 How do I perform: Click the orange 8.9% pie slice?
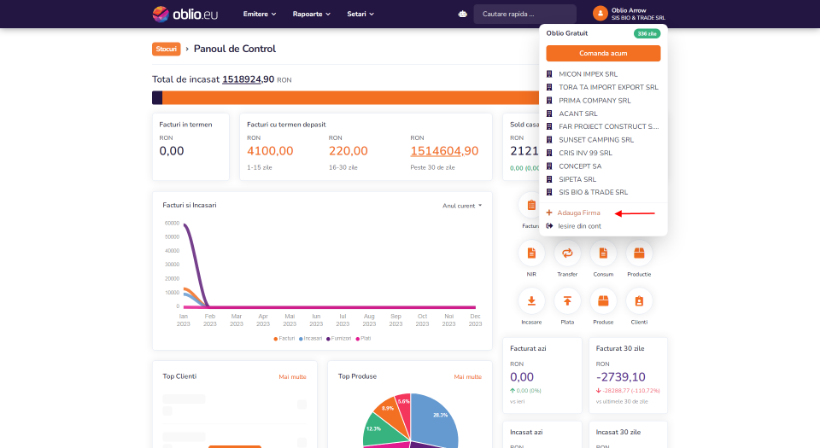tap(391, 410)
